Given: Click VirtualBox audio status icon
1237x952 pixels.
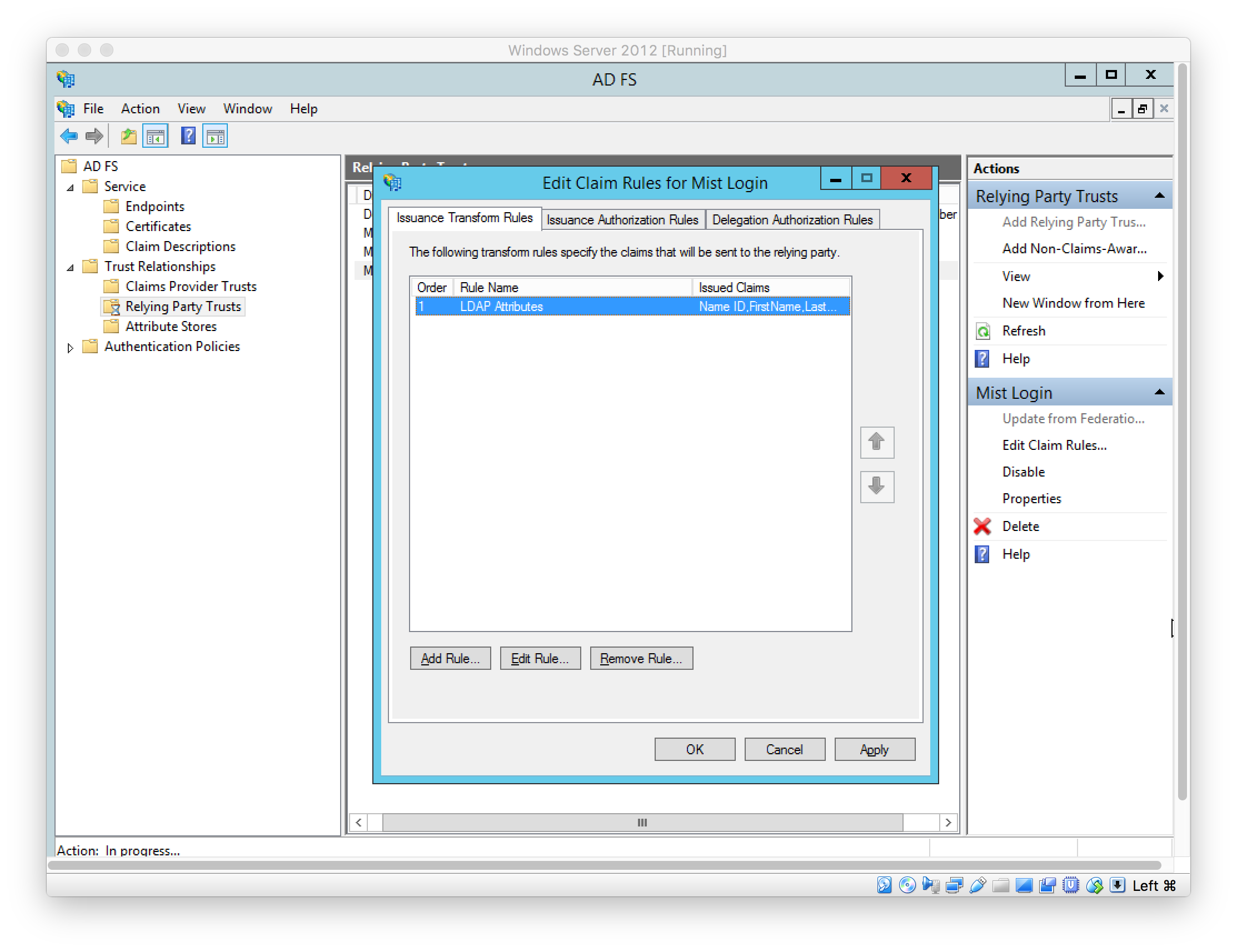Looking at the screenshot, I should tap(931, 885).
